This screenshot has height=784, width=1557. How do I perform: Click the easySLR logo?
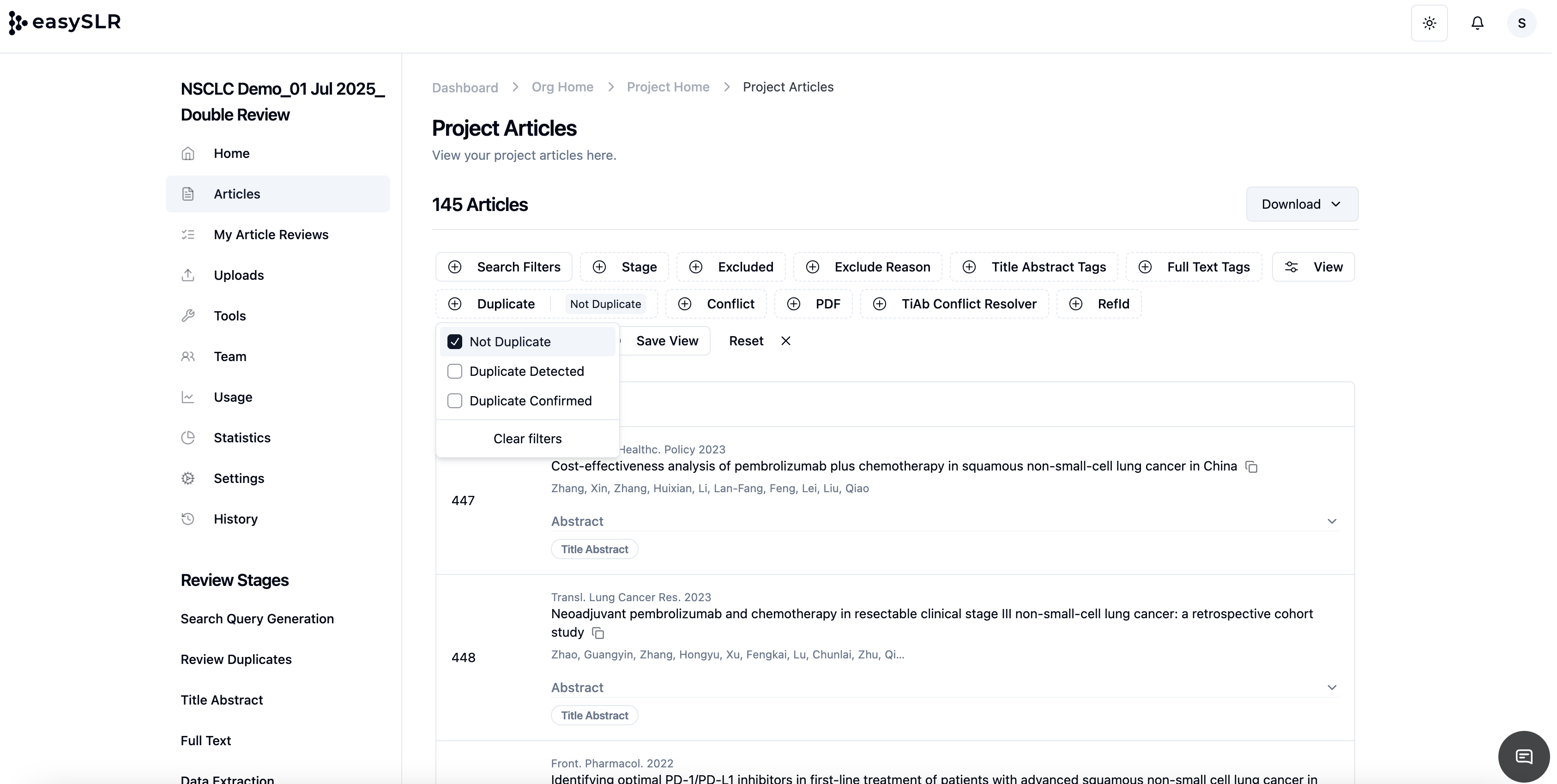coord(65,22)
